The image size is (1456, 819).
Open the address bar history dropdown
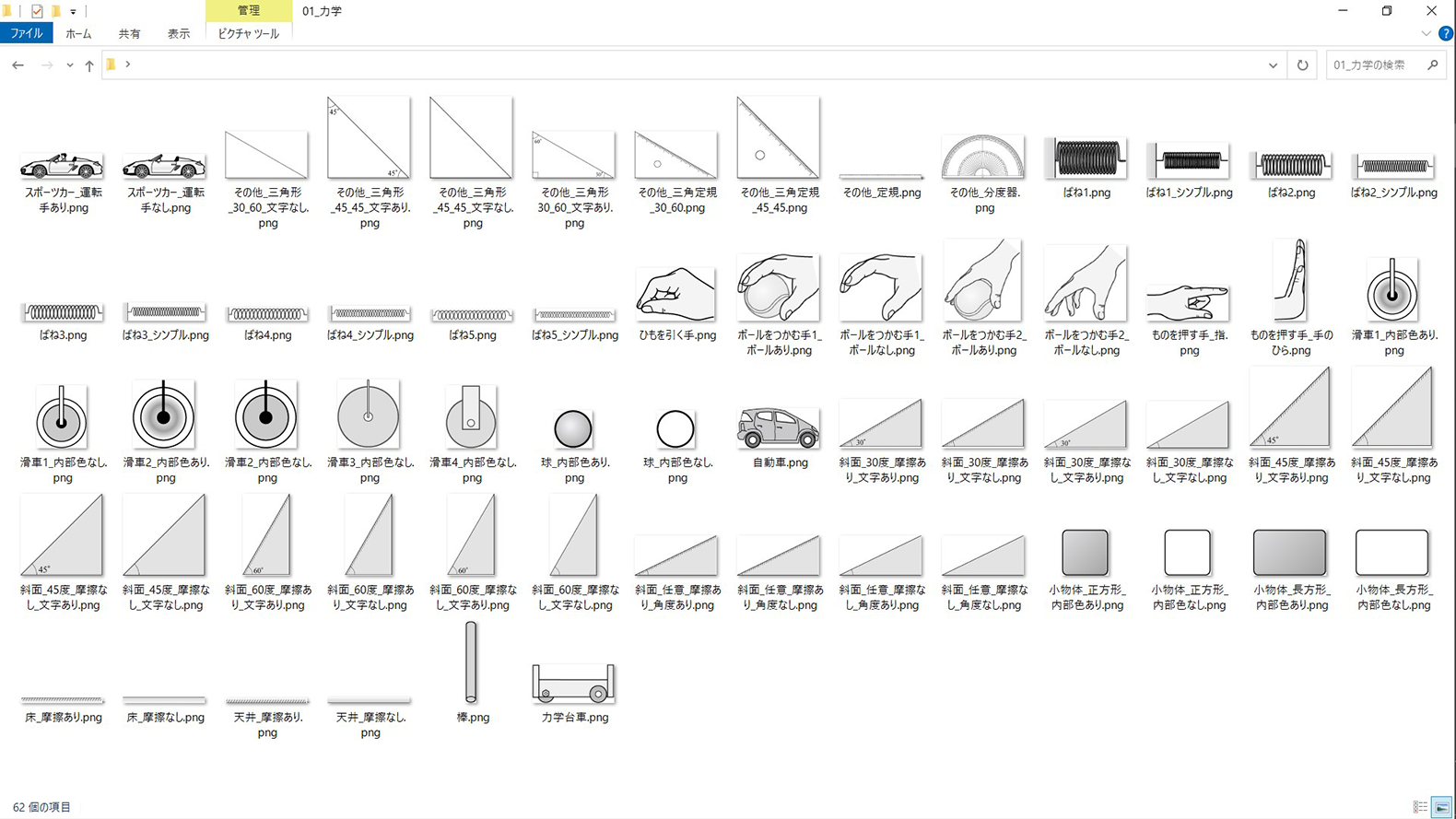click(1273, 65)
